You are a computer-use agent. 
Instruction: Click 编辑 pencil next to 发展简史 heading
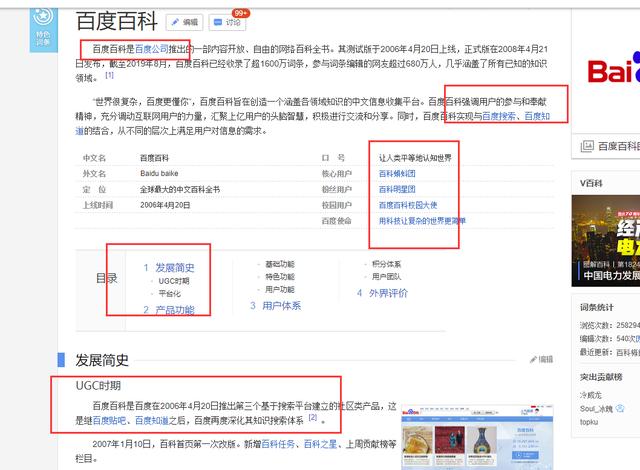541,359
